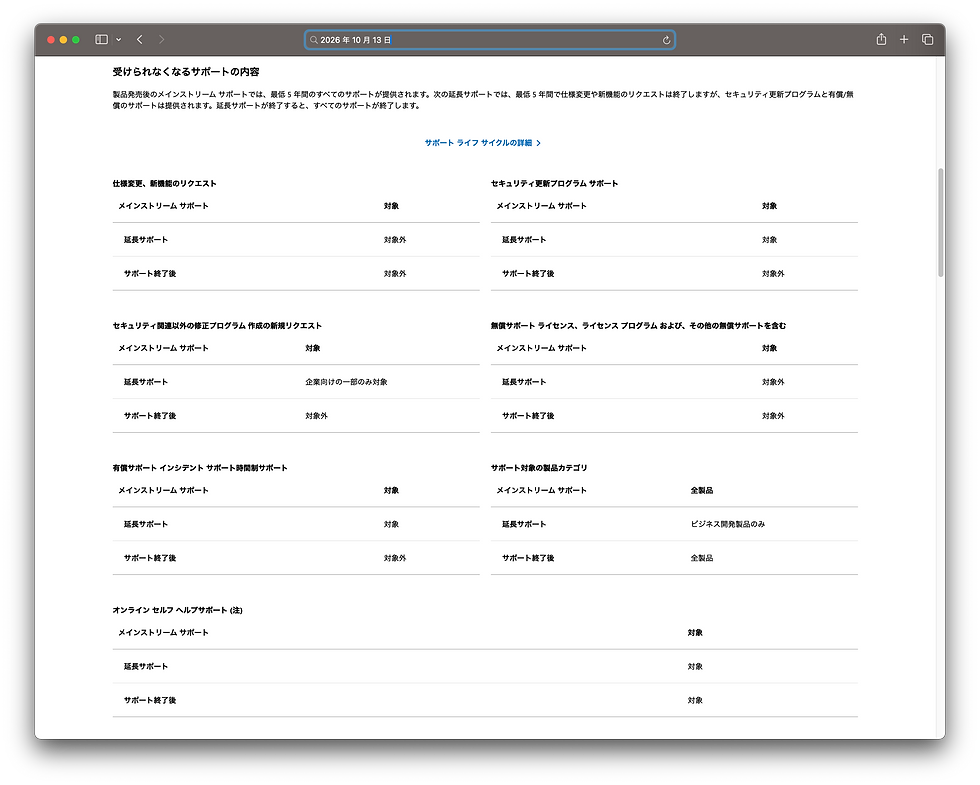
Task: Toggle the Safari sidebar icon
Action: pyautogui.click(x=101, y=39)
